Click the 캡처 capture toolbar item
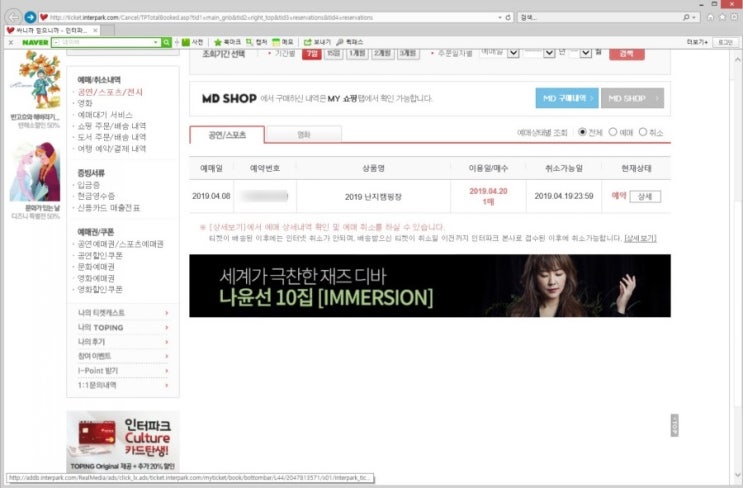This screenshot has height=488, width=743. tap(256, 43)
